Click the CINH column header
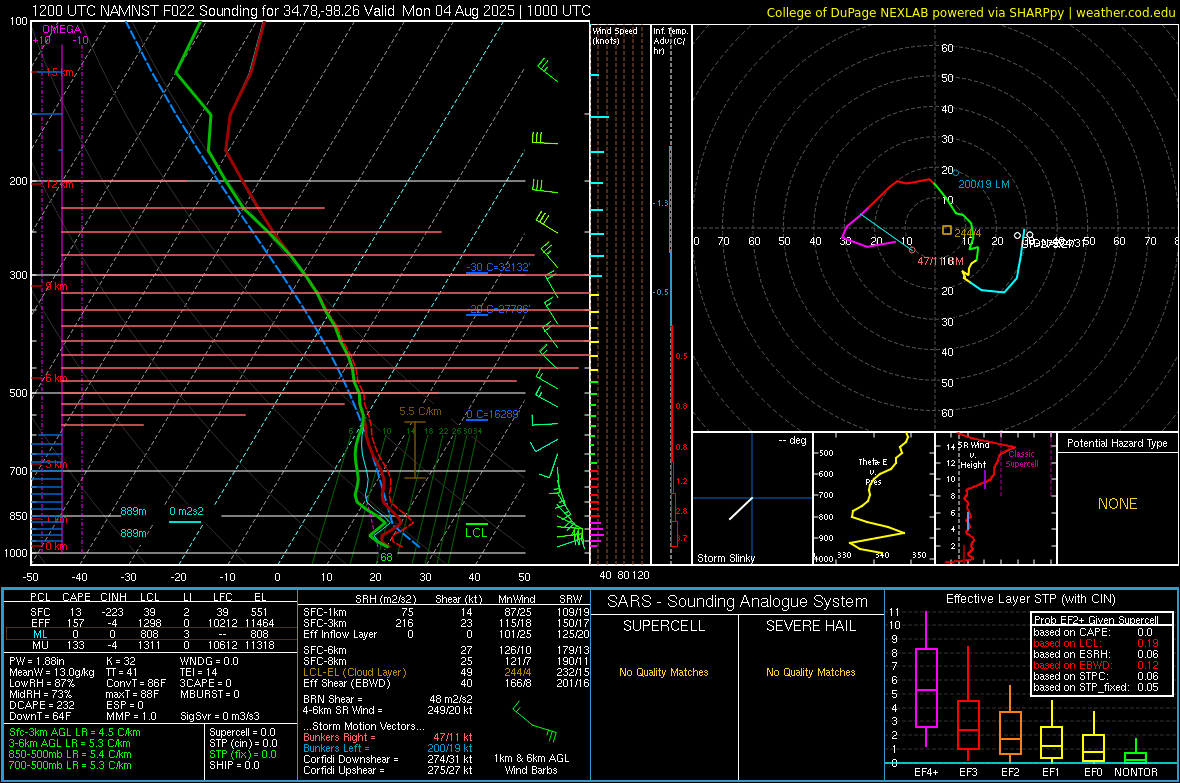1180x783 pixels. 113,597
